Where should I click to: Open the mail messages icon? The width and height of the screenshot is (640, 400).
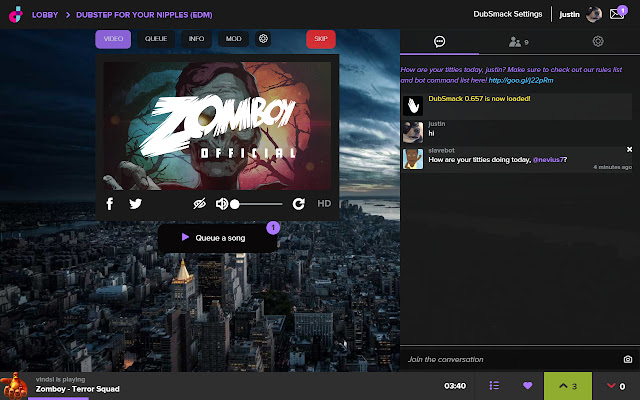[619, 13]
